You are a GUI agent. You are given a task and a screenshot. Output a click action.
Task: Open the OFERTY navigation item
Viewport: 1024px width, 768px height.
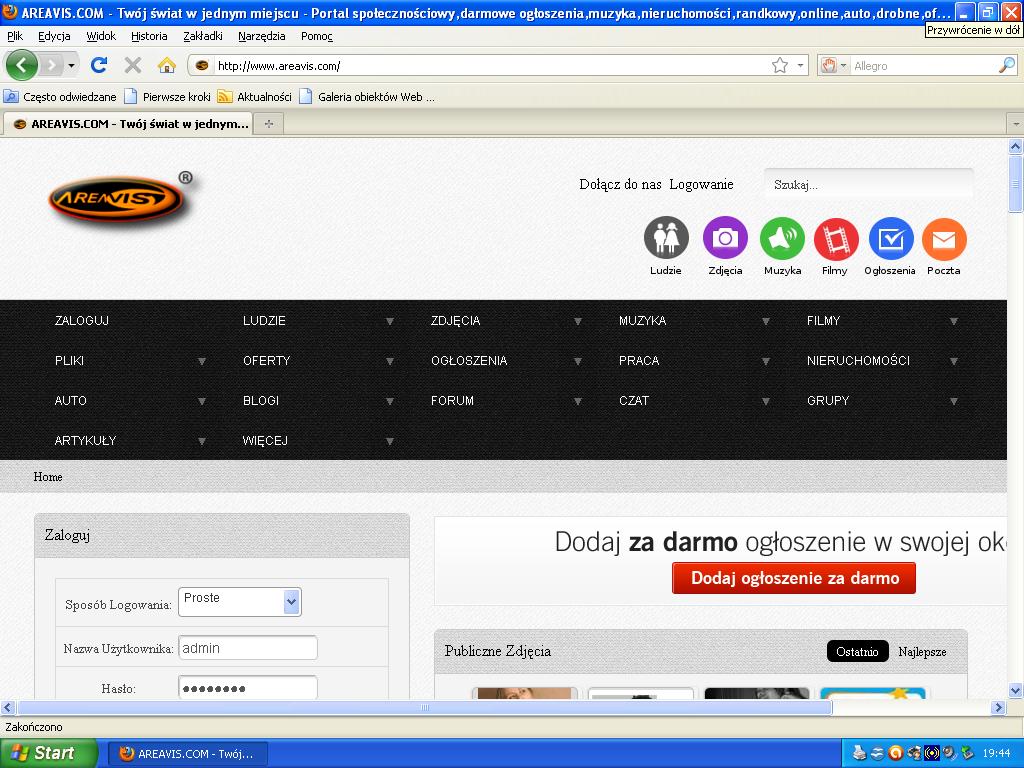[266, 360]
